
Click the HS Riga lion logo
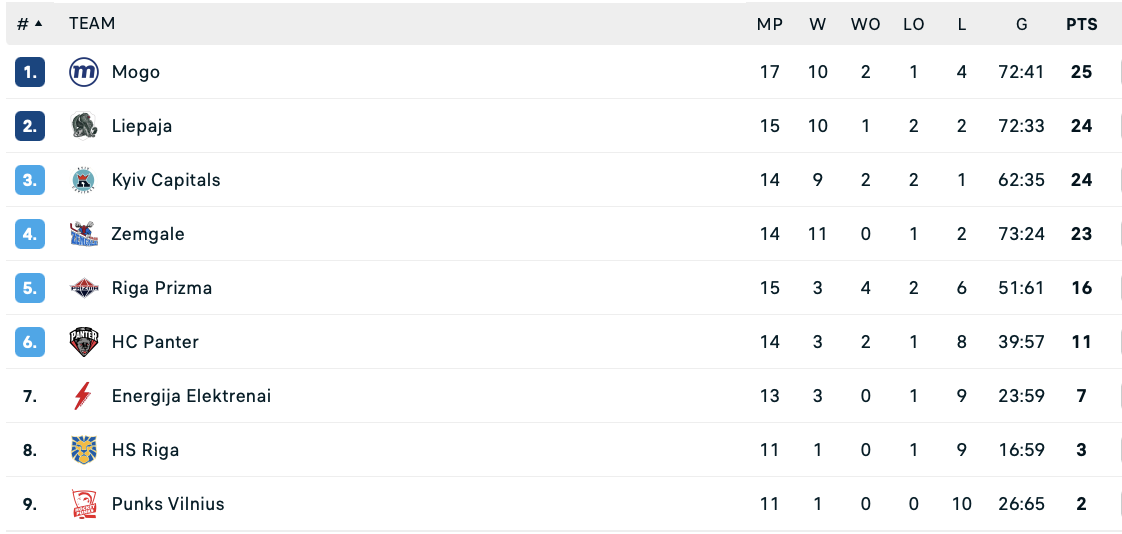pos(84,450)
